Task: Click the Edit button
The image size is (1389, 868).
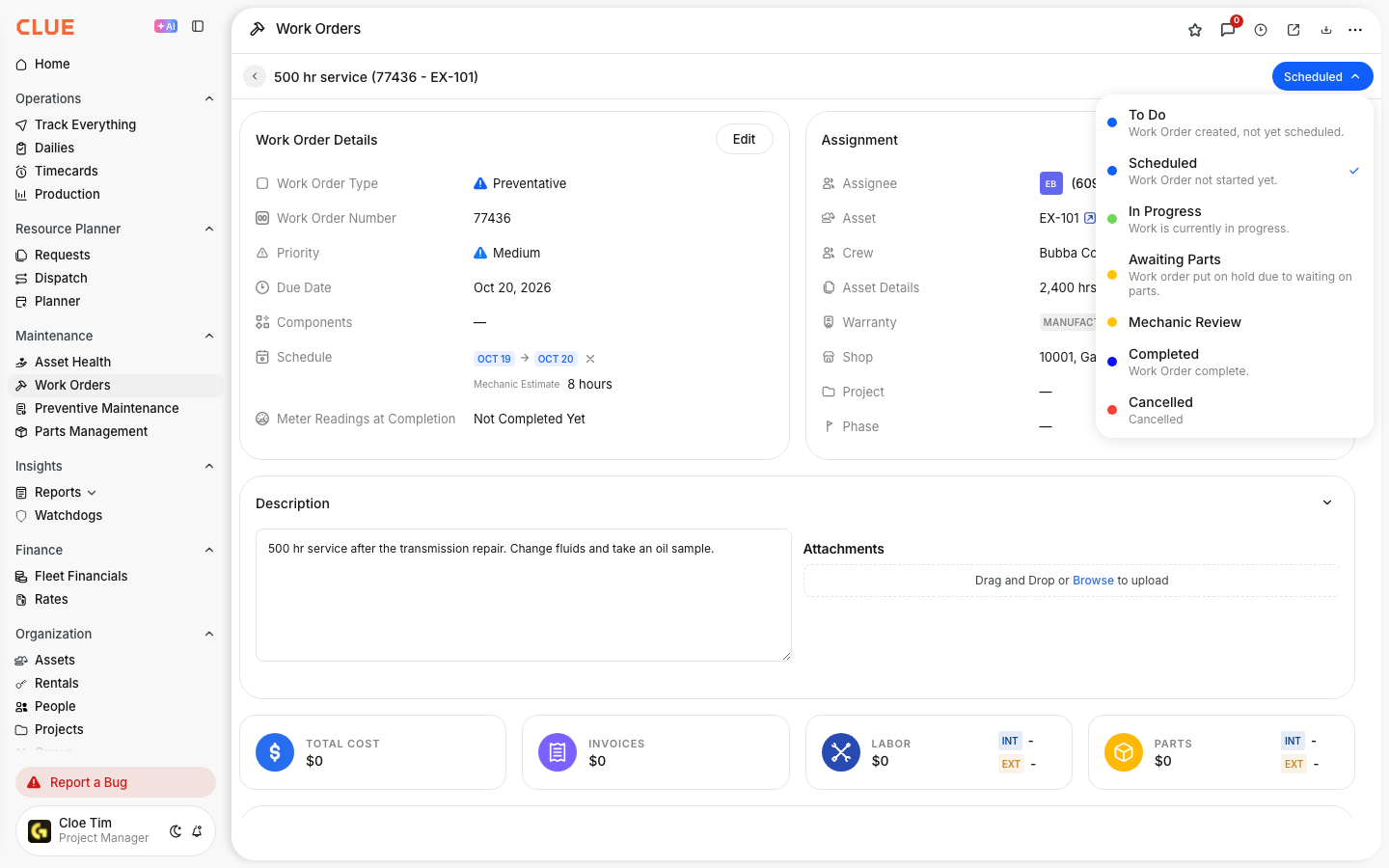Action: click(744, 139)
